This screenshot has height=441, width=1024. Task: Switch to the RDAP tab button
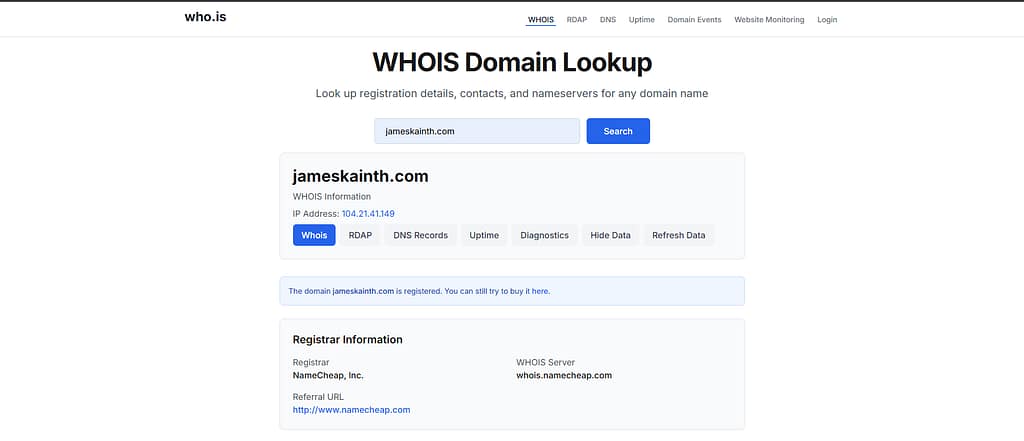pos(360,235)
